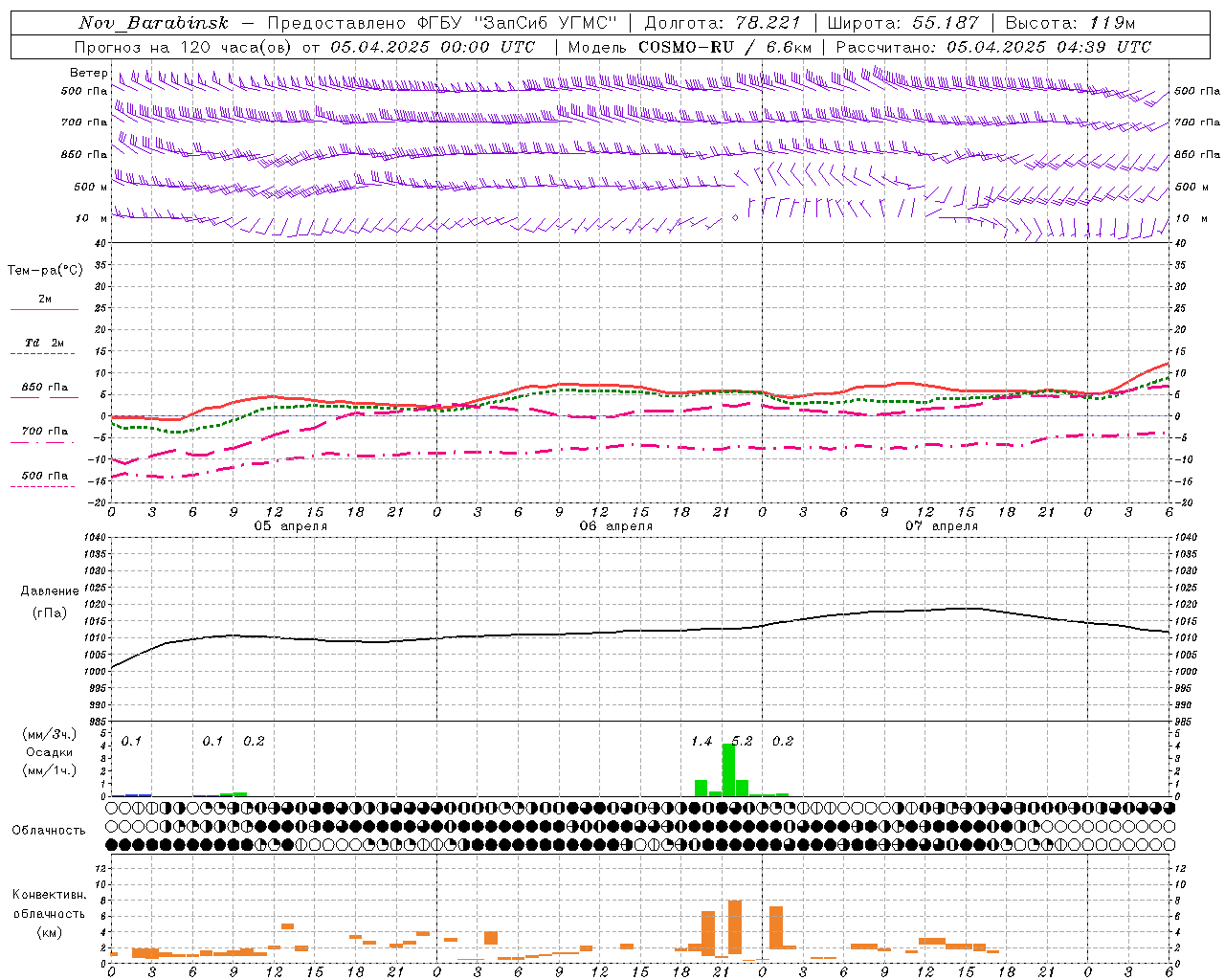Click the small blue precipitation bar at chart start
The height and width of the screenshot is (980, 1225).
pos(132,794)
